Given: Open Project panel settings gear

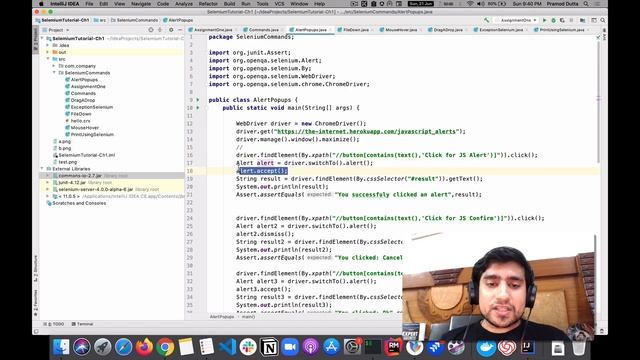Looking at the screenshot, I should (171, 30).
